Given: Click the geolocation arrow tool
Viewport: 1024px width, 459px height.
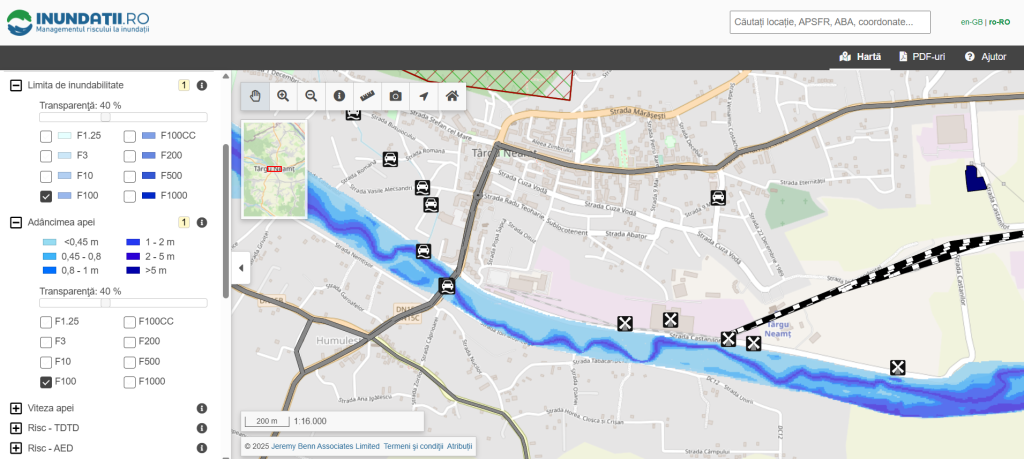Looking at the screenshot, I should [424, 96].
